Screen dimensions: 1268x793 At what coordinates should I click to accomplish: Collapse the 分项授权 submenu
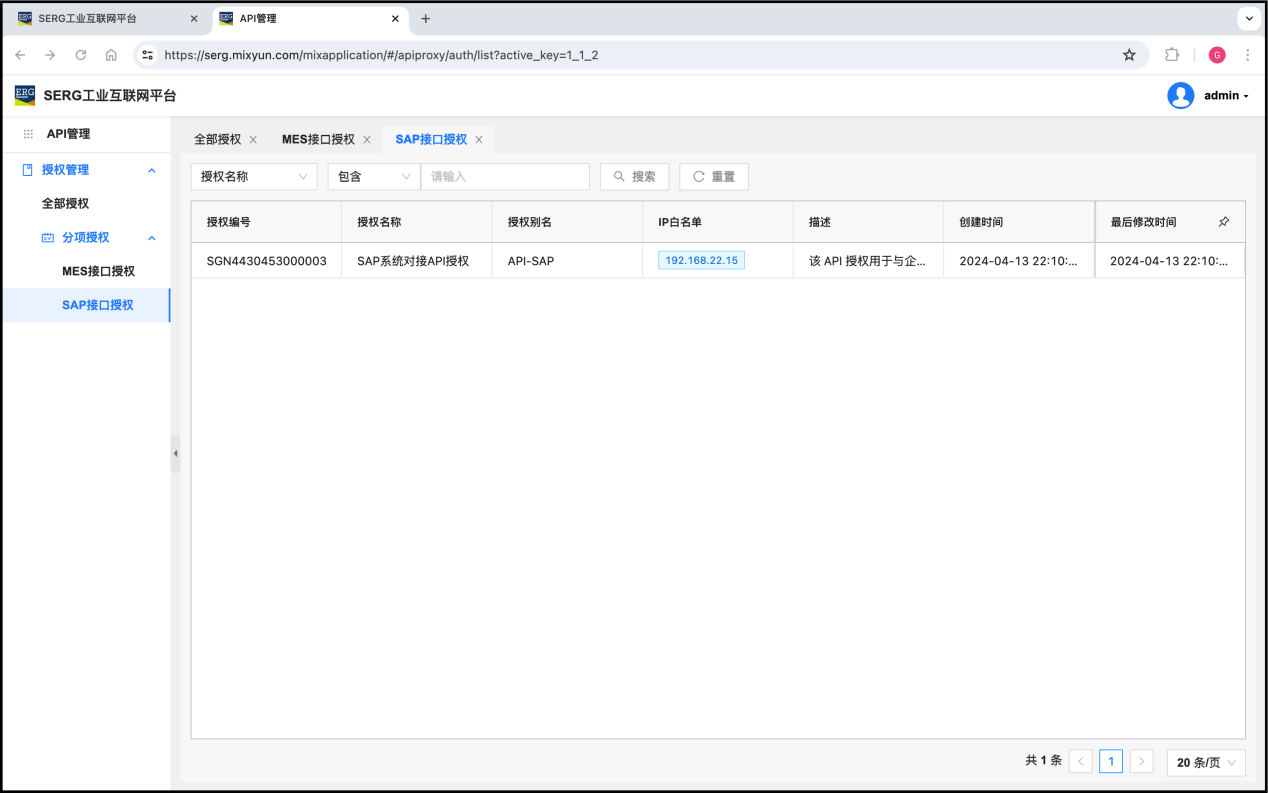tap(152, 238)
